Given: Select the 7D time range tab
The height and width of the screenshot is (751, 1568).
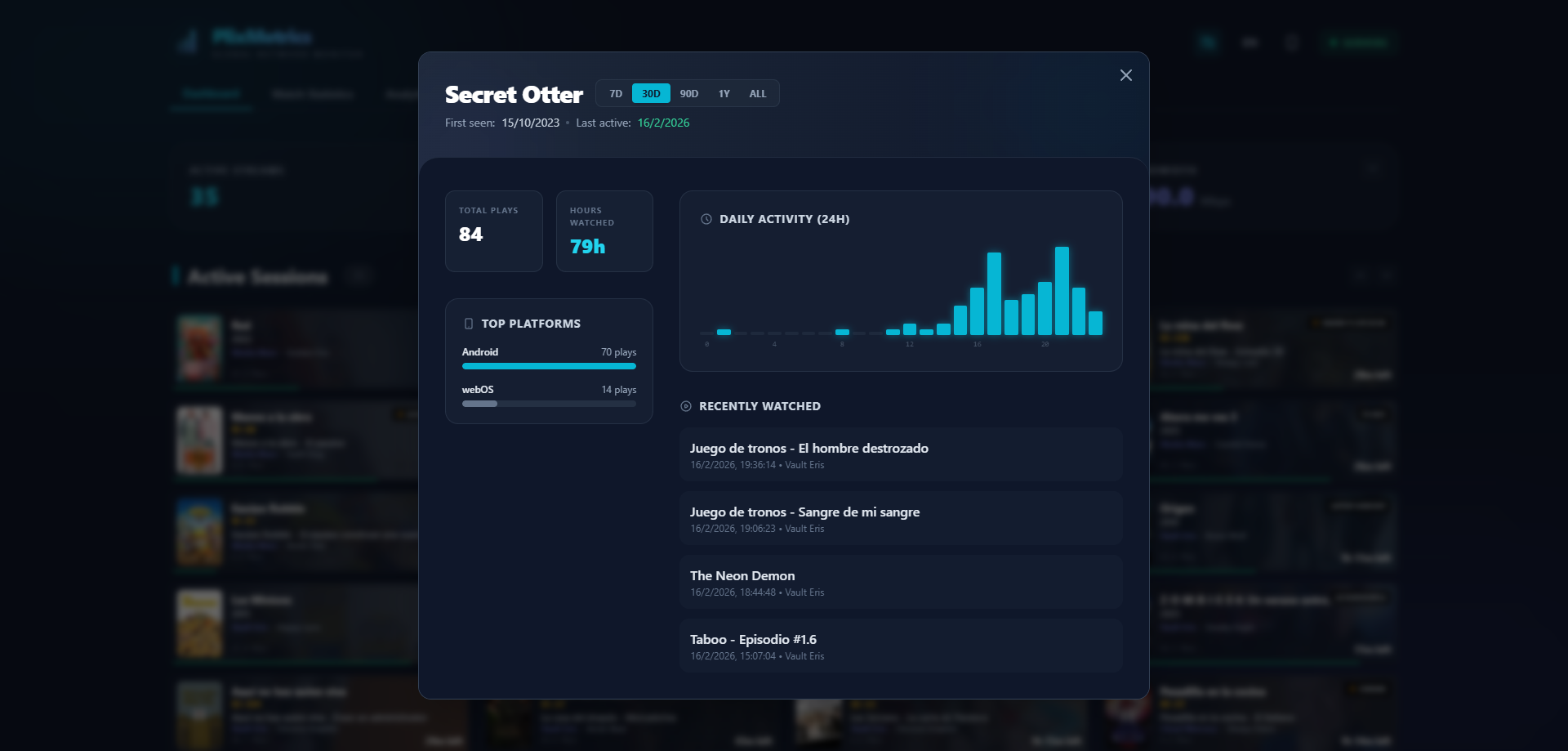Looking at the screenshot, I should [x=616, y=94].
